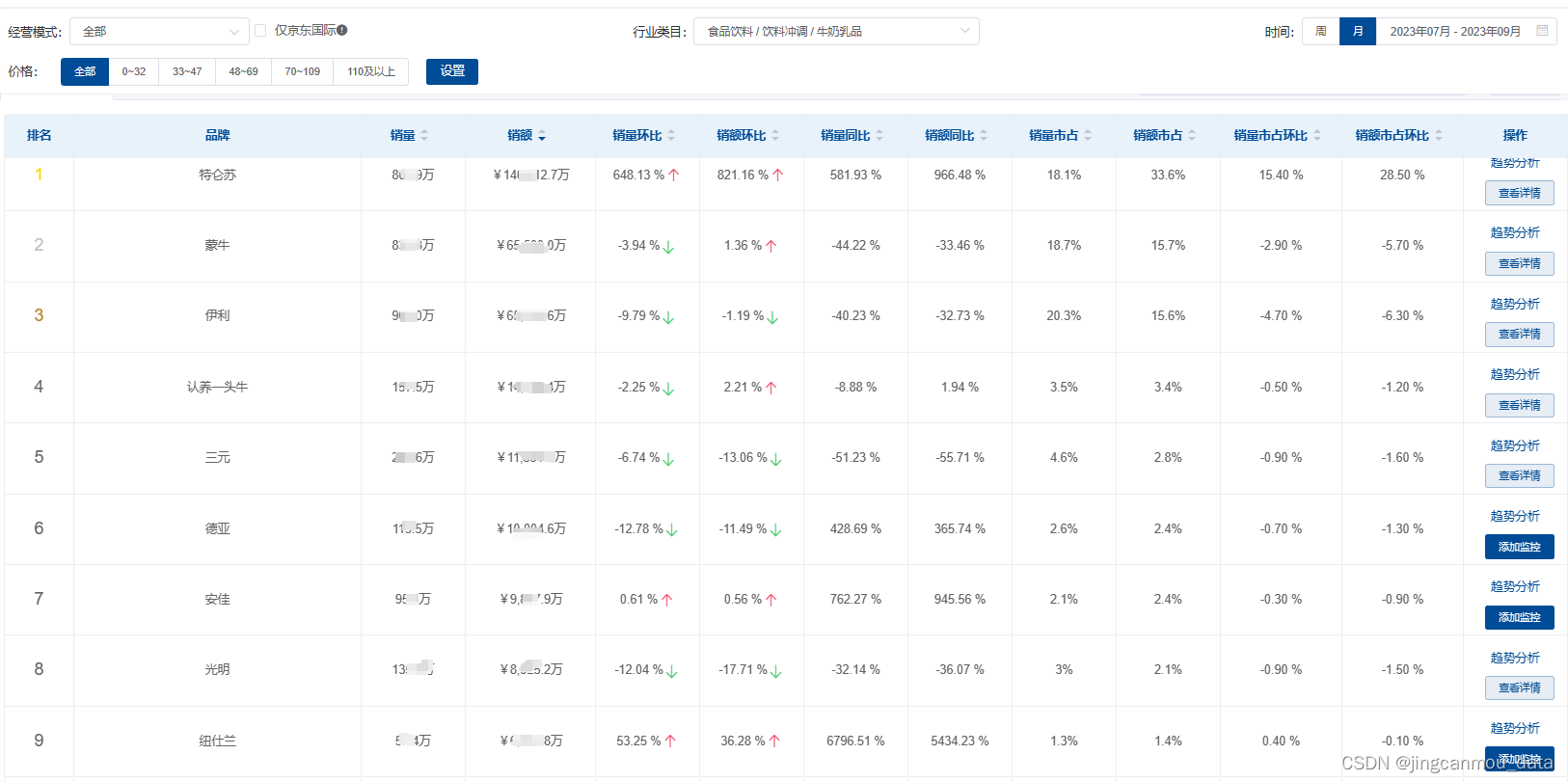
Task: Open 查看详情 for 特仑苏
Action: [1520, 193]
